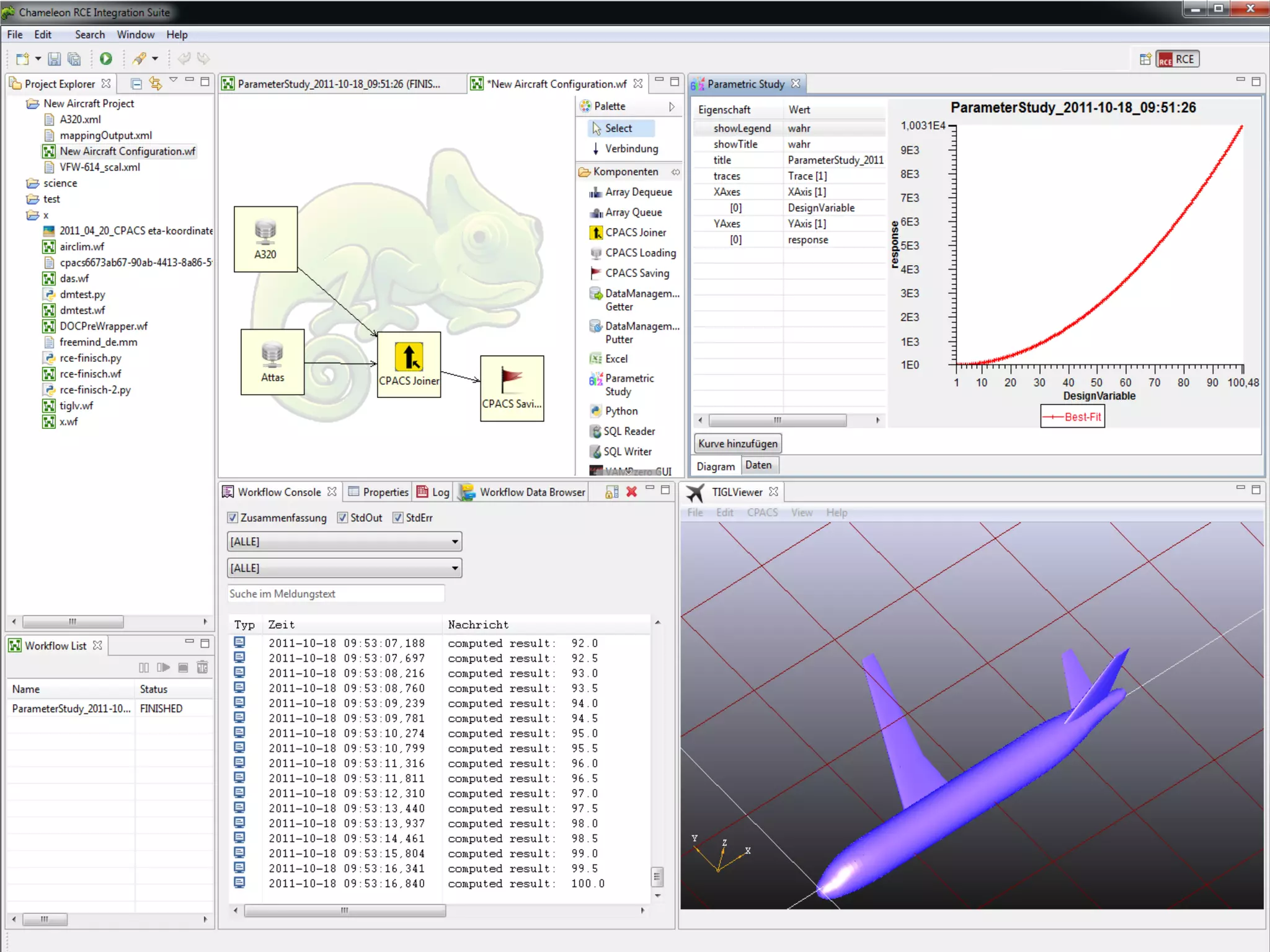1270x952 pixels.
Task: Click the Open Perspective icon
Action: [x=1145, y=59]
